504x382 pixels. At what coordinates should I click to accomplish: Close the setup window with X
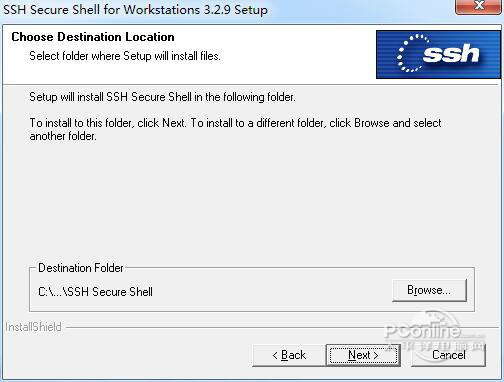(x=479, y=6)
